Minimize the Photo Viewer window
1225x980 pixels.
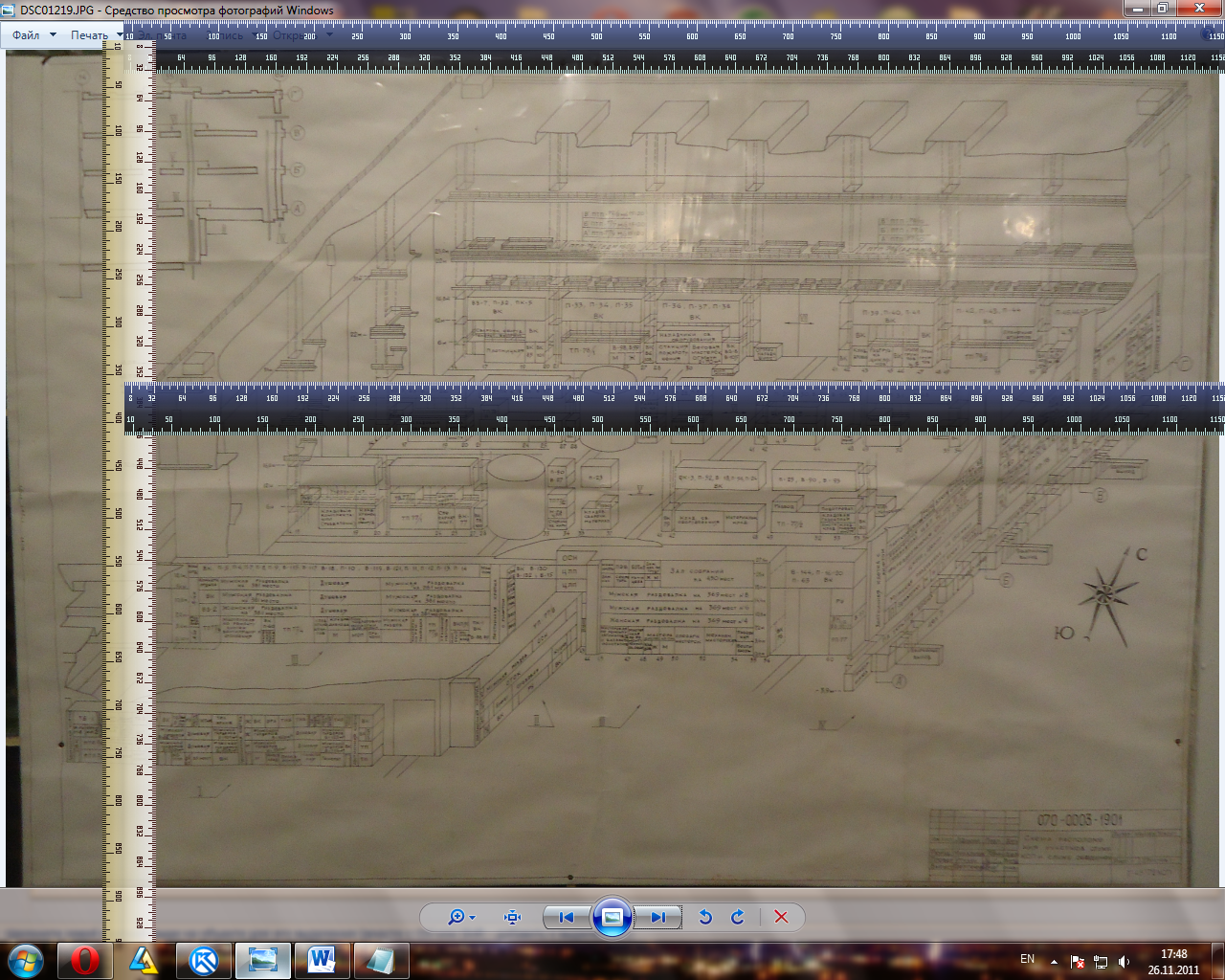coord(1137,9)
